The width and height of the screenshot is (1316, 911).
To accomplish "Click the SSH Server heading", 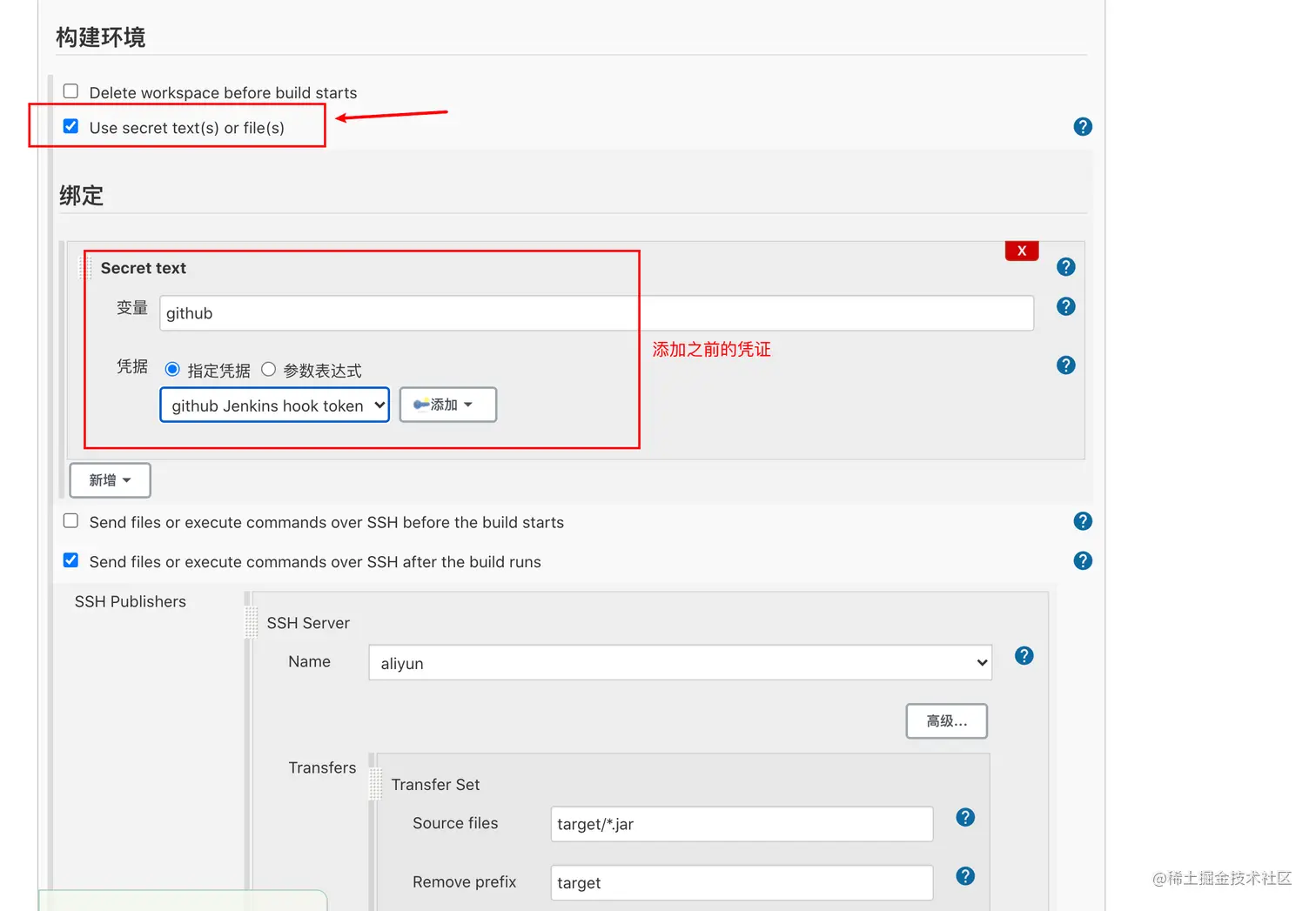I will pos(308,623).
